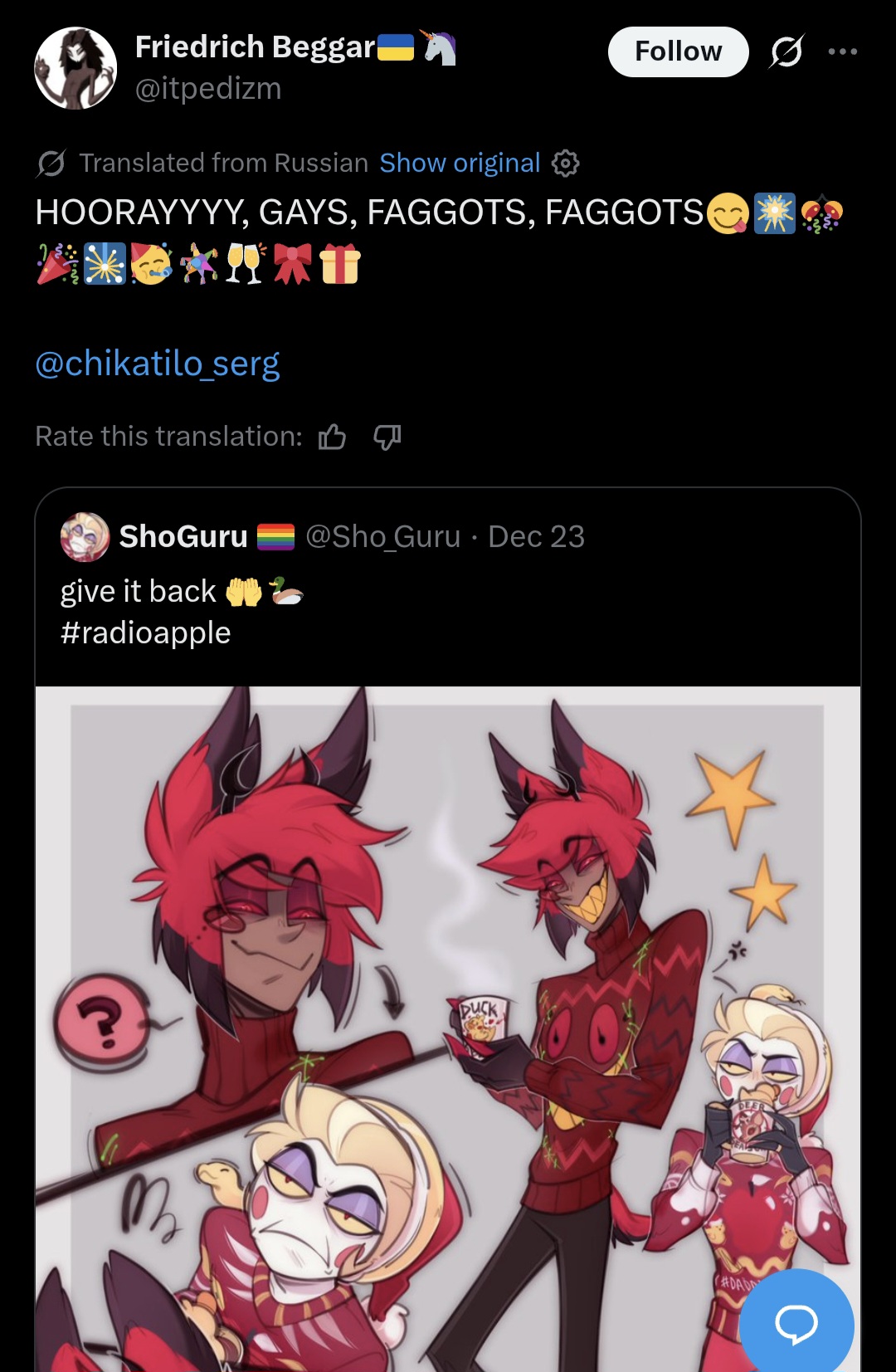Open the three-dot more options menu
This screenshot has height=1372, width=896.
tap(843, 51)
